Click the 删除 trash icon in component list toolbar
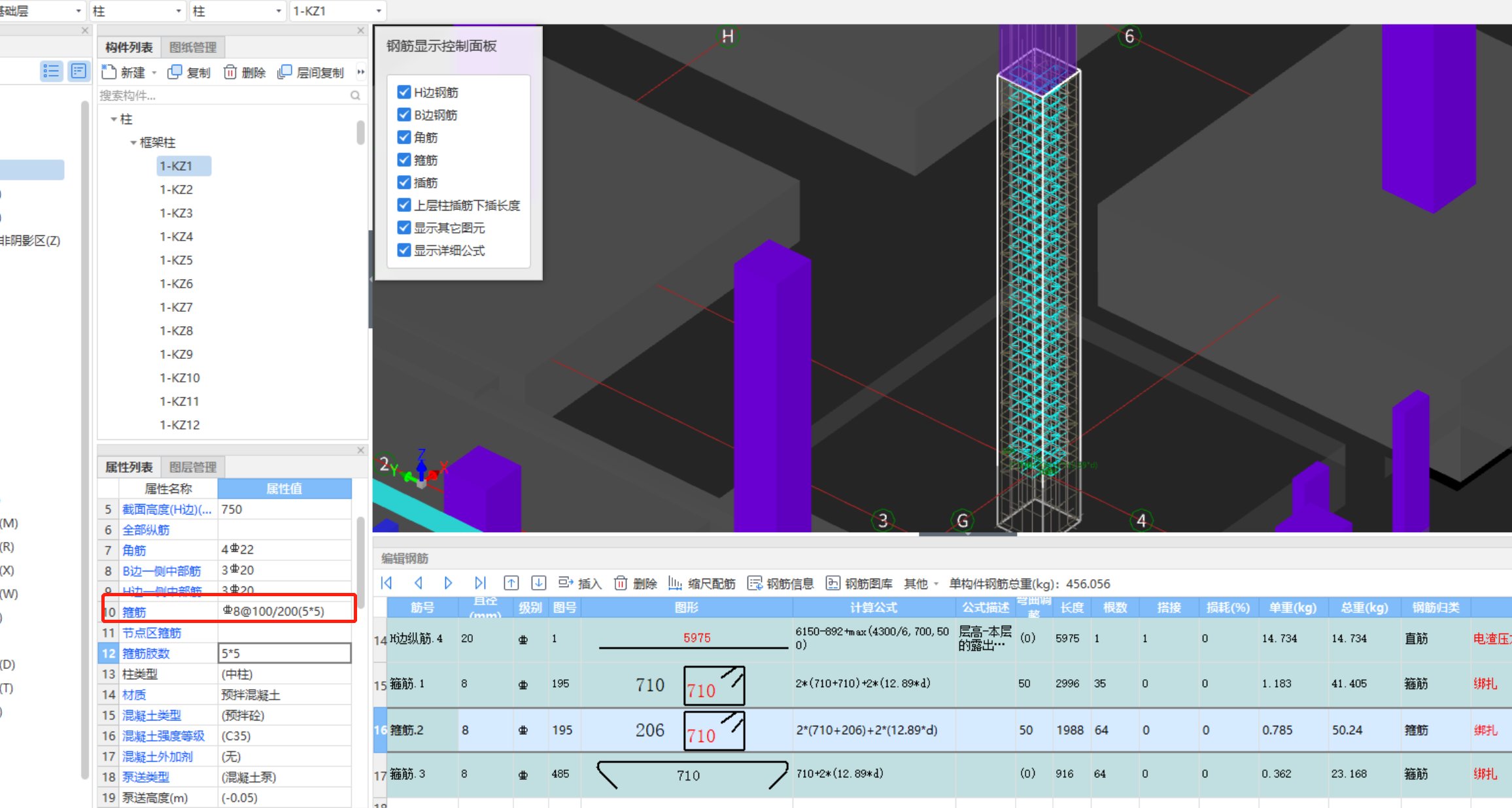The image size is (1512, 808). click(230, 72)
